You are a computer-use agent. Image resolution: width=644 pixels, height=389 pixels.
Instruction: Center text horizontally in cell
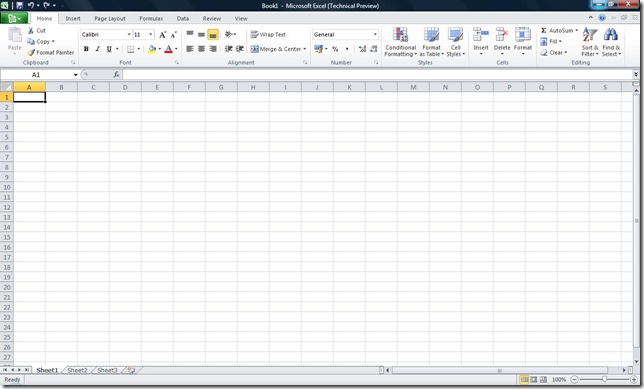tap(201, 49)
